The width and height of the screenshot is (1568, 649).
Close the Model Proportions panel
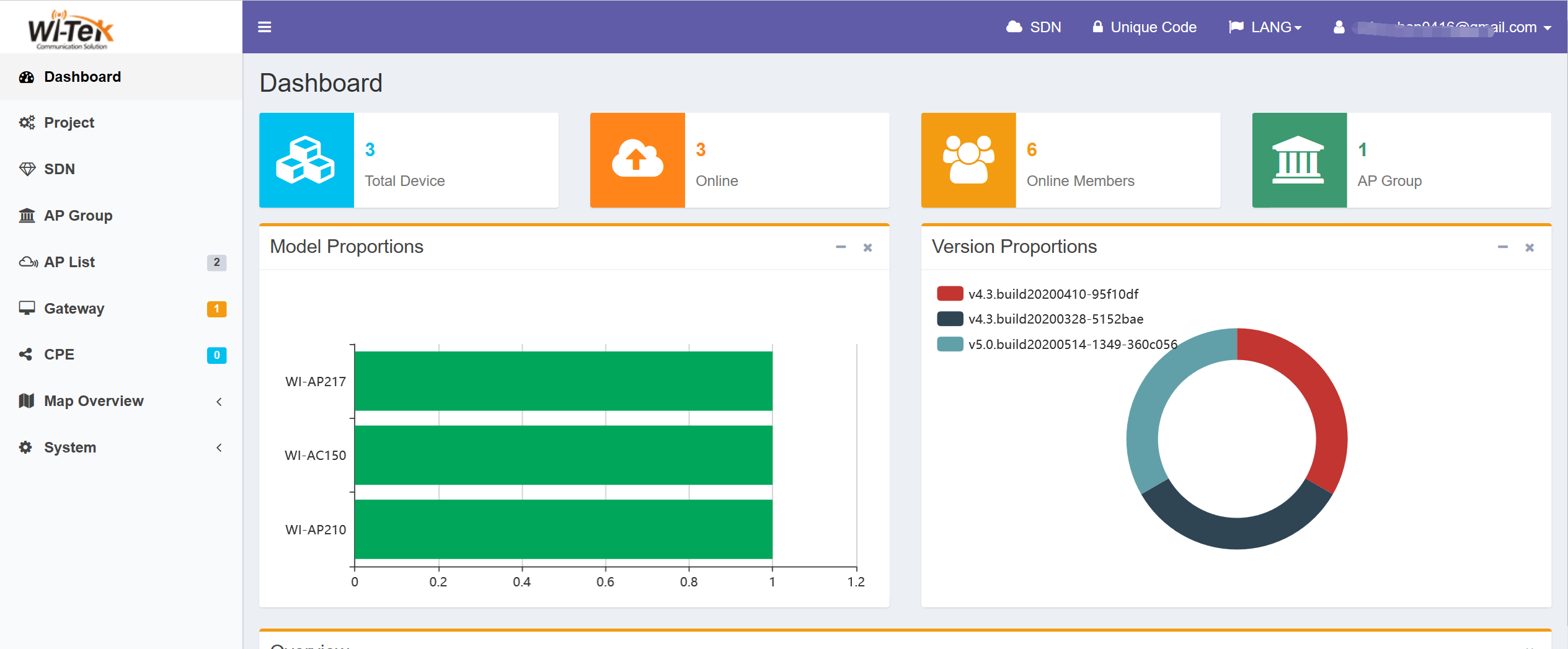[868, 247]
